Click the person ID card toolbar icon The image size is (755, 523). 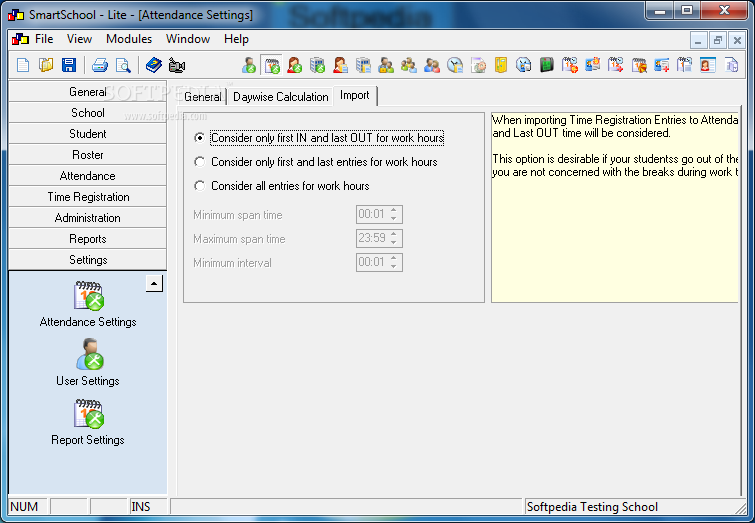tap(707, 65)
